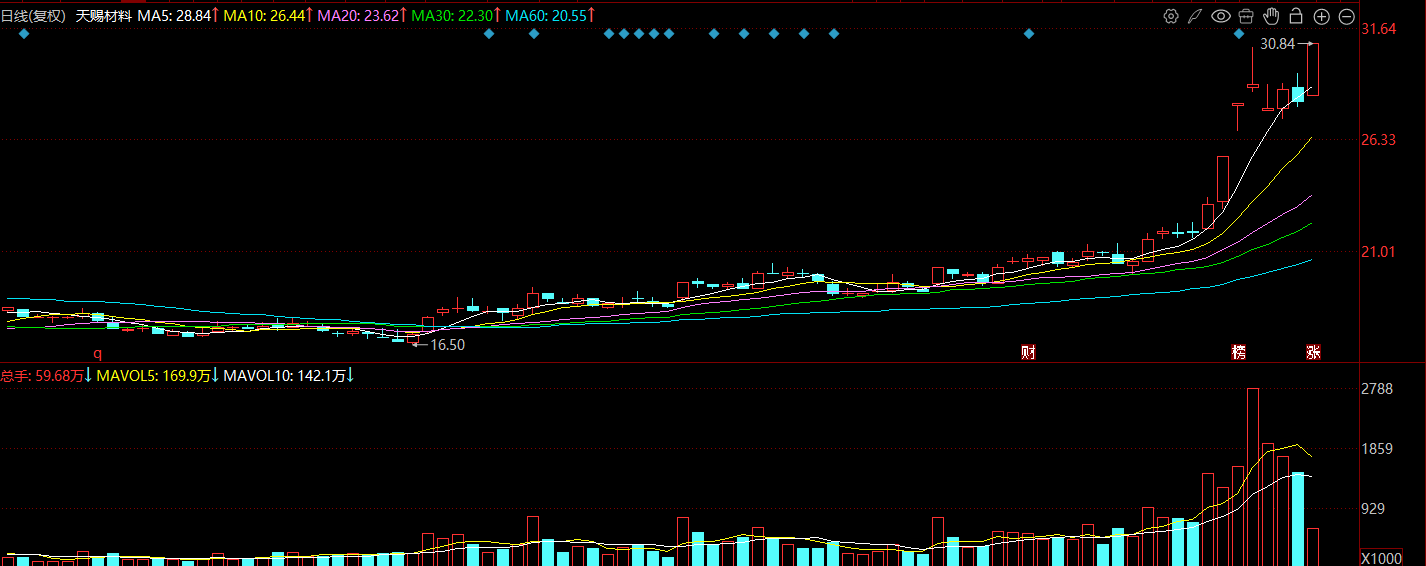Open the 涨 limit-up event marker
Screen dimensions: 1426x566
coord(1314,352)
